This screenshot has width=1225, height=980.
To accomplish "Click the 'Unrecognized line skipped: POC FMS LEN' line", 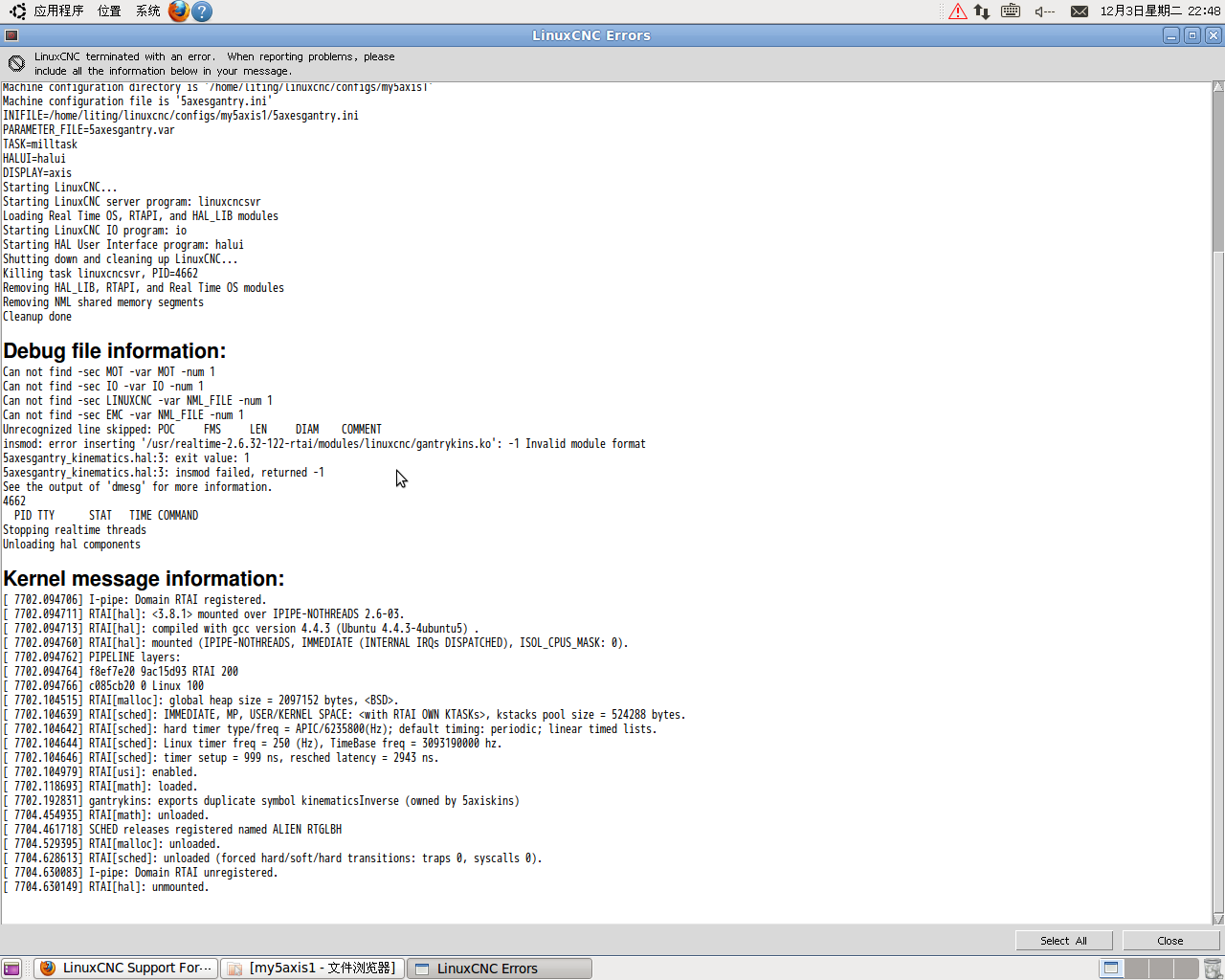I will click(192, 430).
